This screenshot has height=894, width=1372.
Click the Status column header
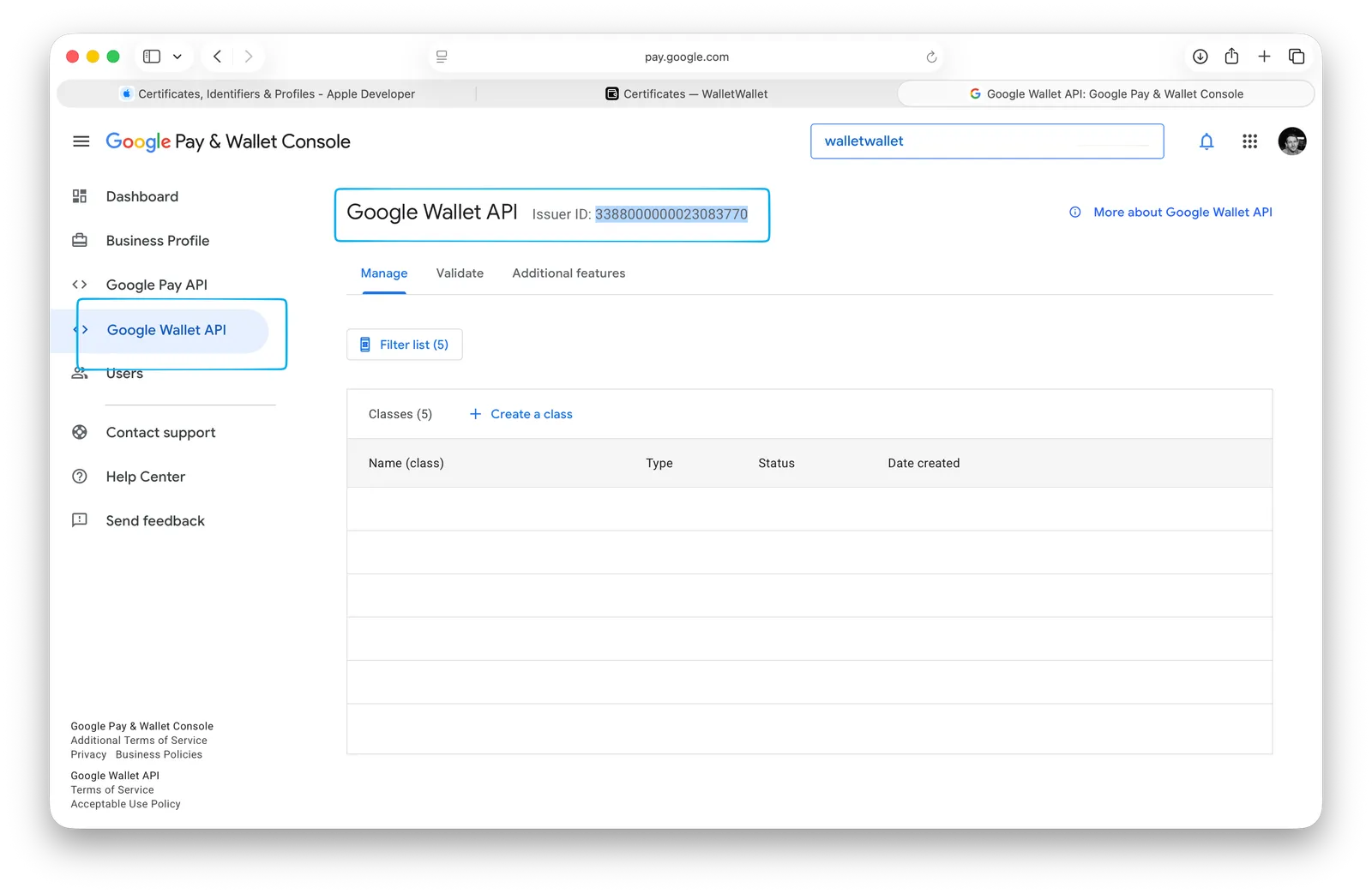(776, 463)
